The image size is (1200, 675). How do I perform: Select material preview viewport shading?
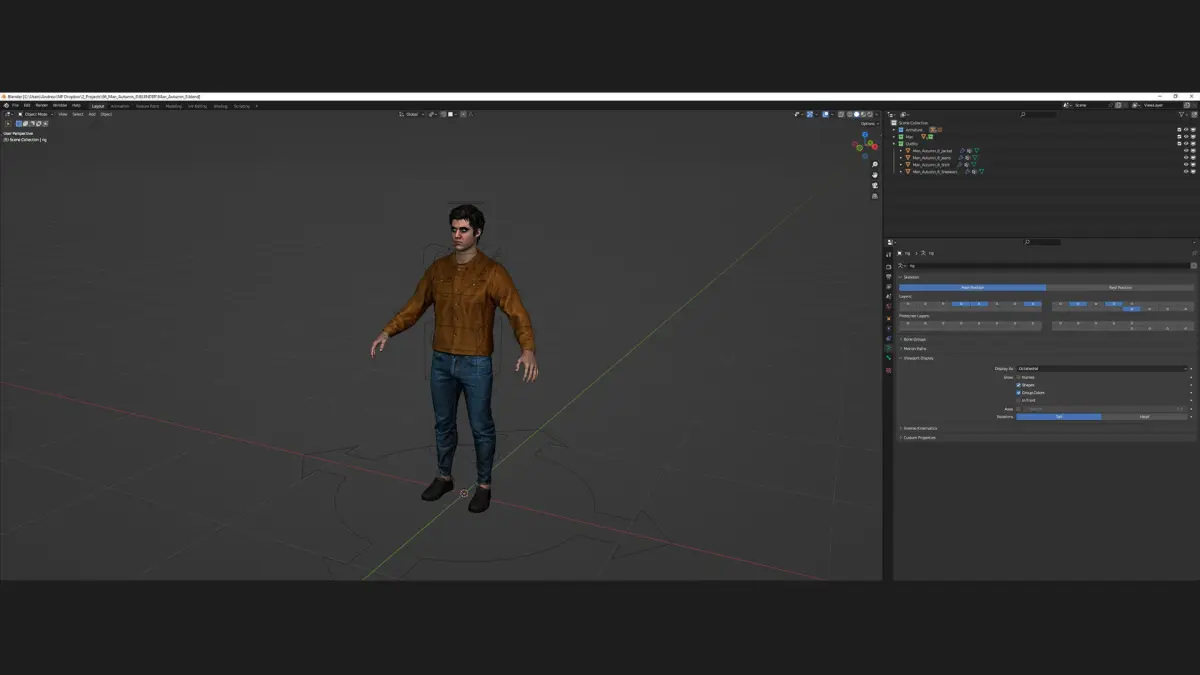863,114
